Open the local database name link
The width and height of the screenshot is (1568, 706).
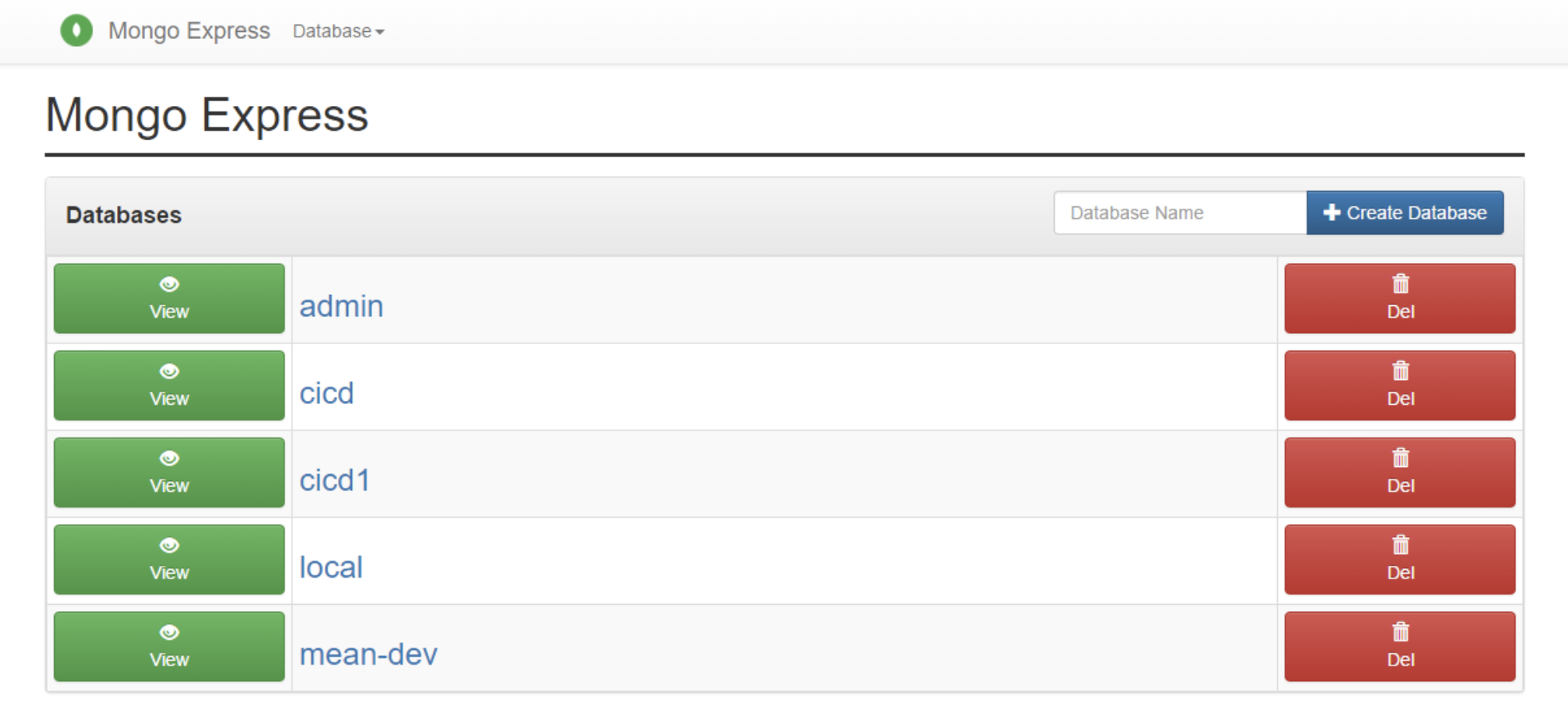[331, 567]
